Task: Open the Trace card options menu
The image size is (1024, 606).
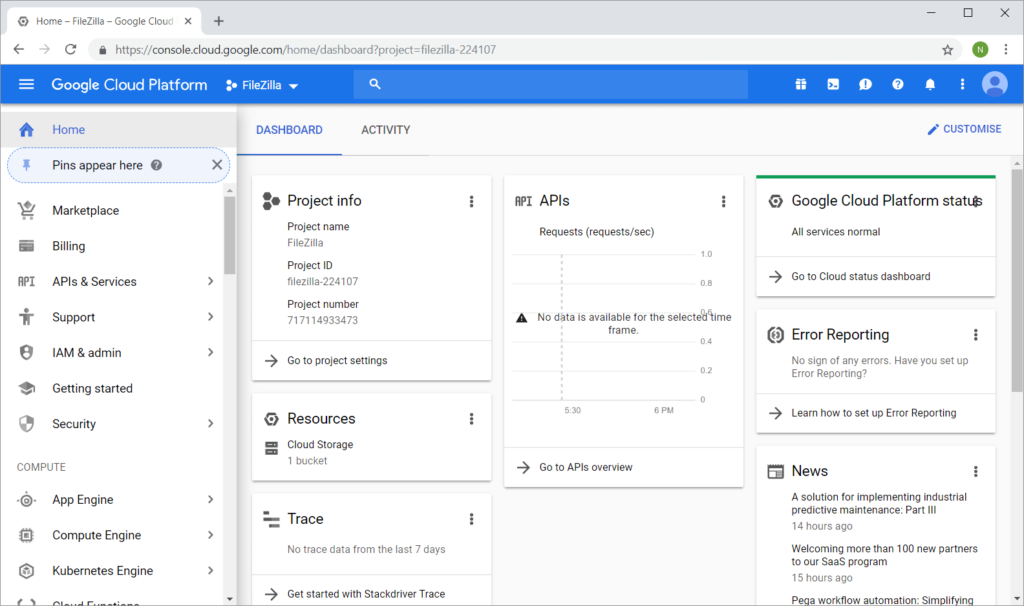Action: [472, 519]
